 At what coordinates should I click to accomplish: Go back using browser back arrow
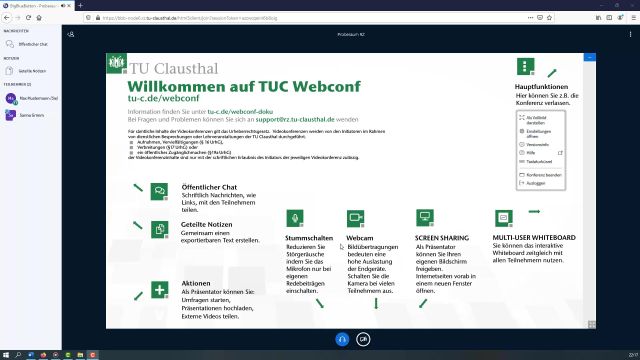[x=7, y=18]
